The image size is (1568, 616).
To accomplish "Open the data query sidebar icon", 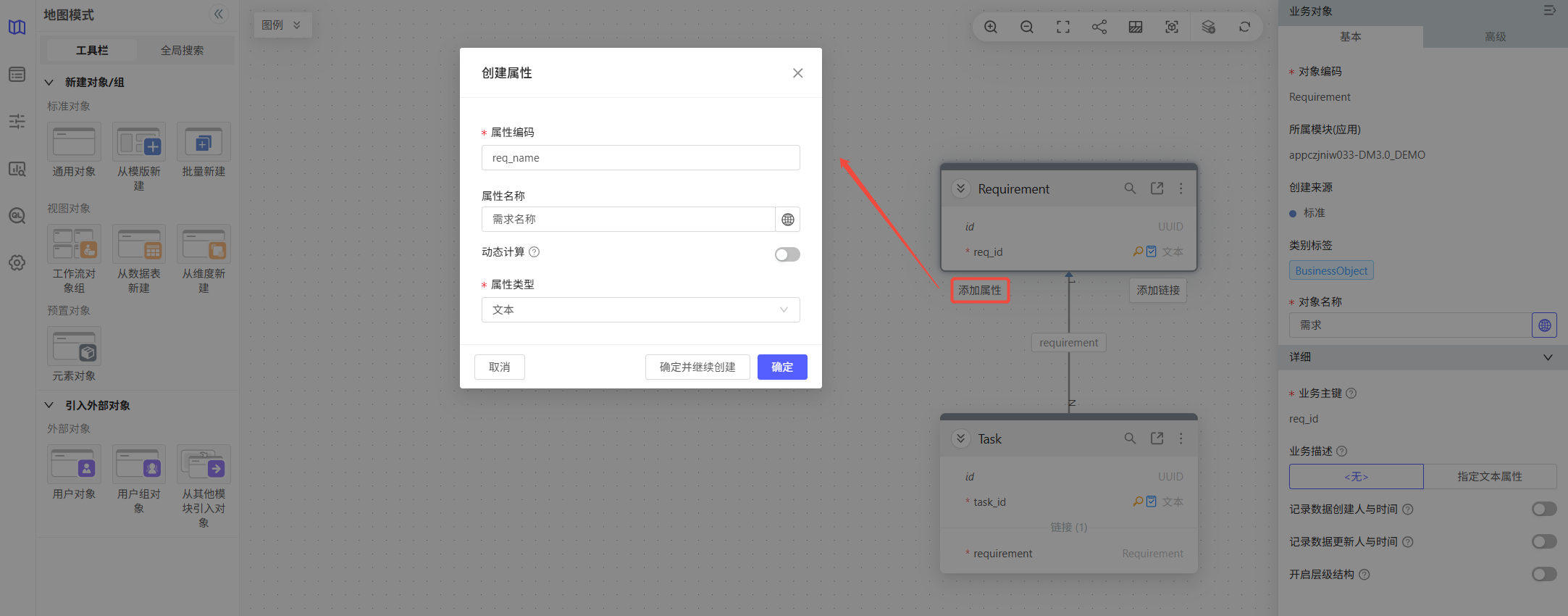I will tap(17, 215).
